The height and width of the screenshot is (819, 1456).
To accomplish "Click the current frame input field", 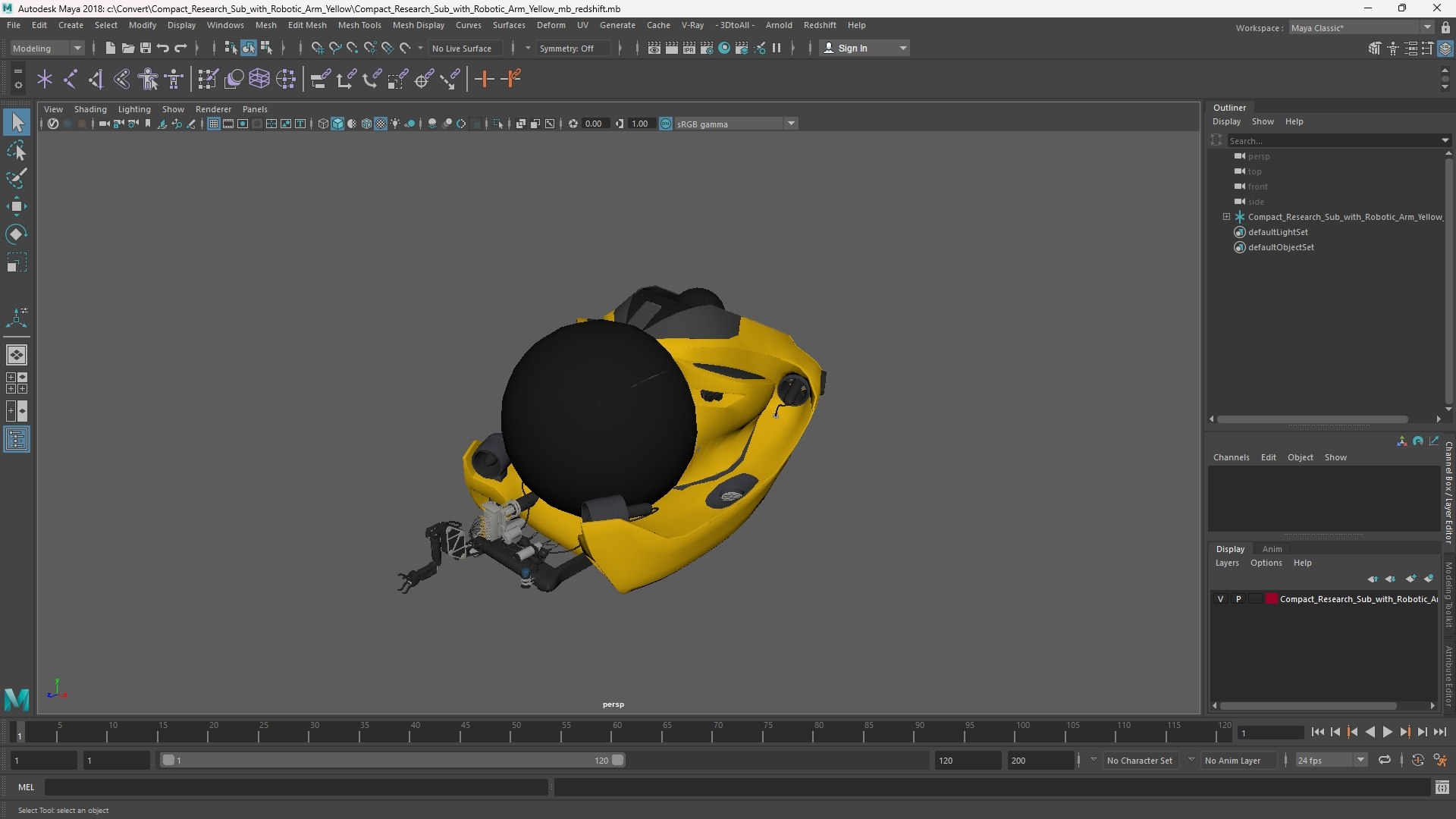I will click(1270, 733).
